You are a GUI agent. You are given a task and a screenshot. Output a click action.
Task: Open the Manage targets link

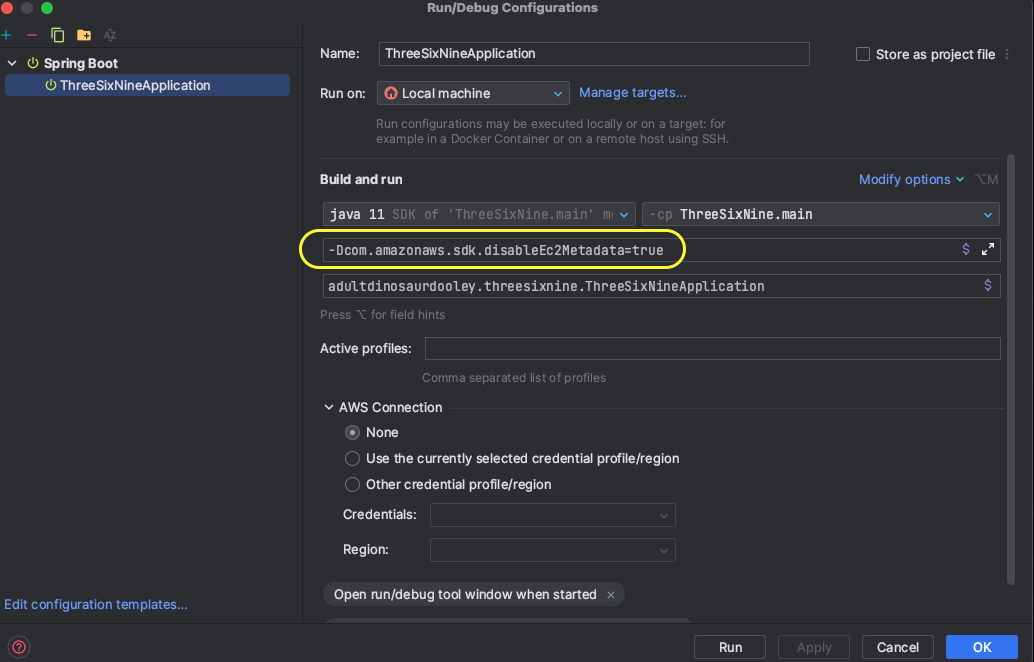click(632, 92)
